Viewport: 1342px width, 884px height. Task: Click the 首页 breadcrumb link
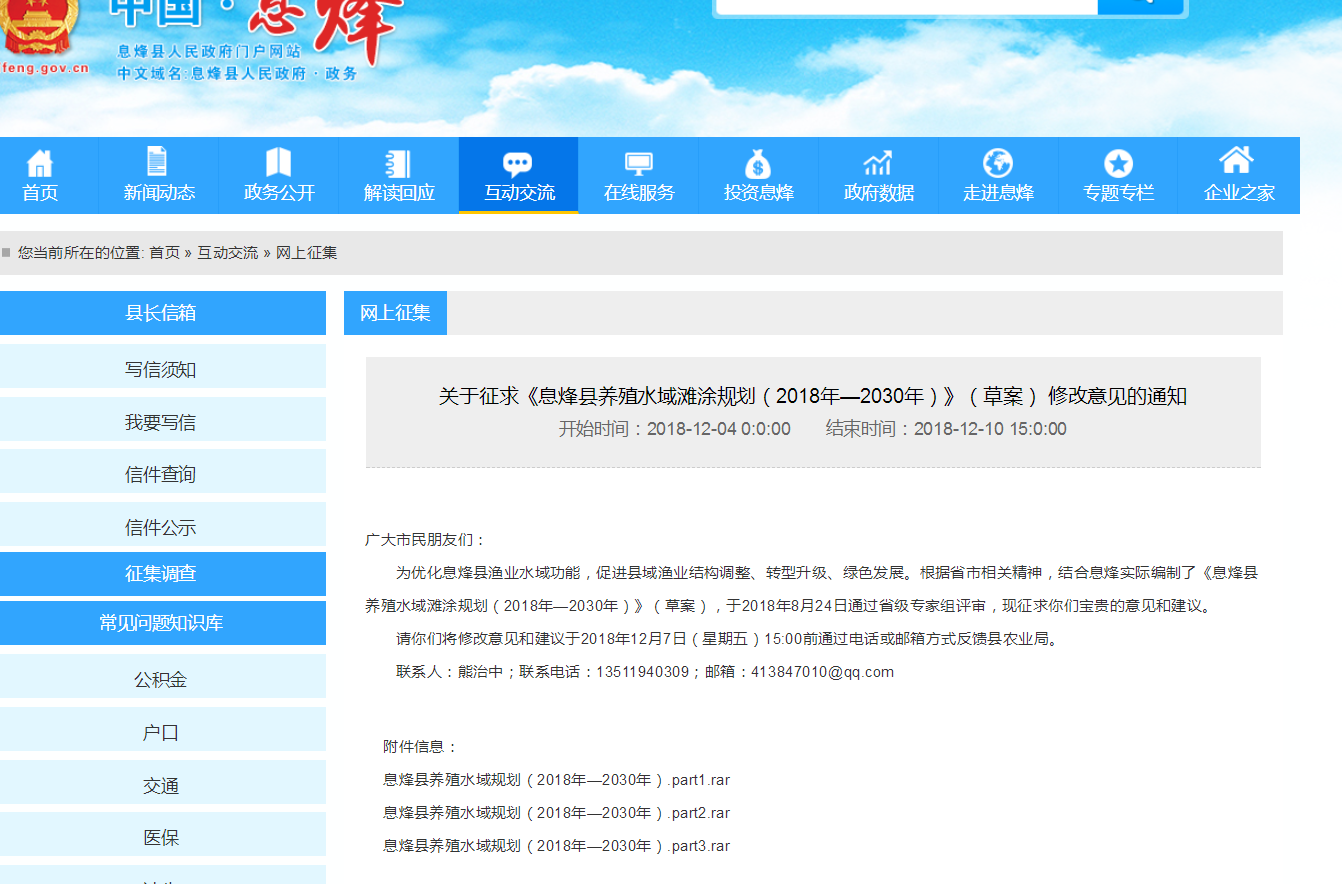[165, 253]
